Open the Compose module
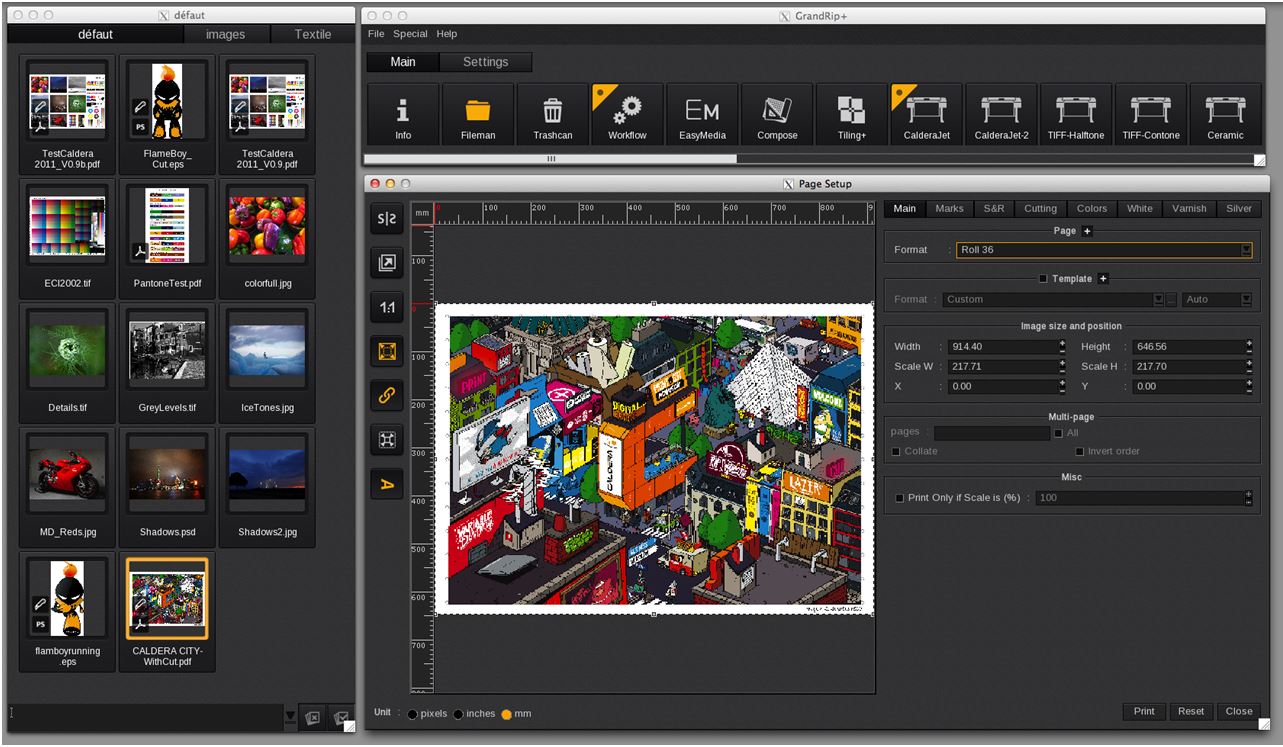The width and height of the screenshot is (1283, 747). point(777,113)
